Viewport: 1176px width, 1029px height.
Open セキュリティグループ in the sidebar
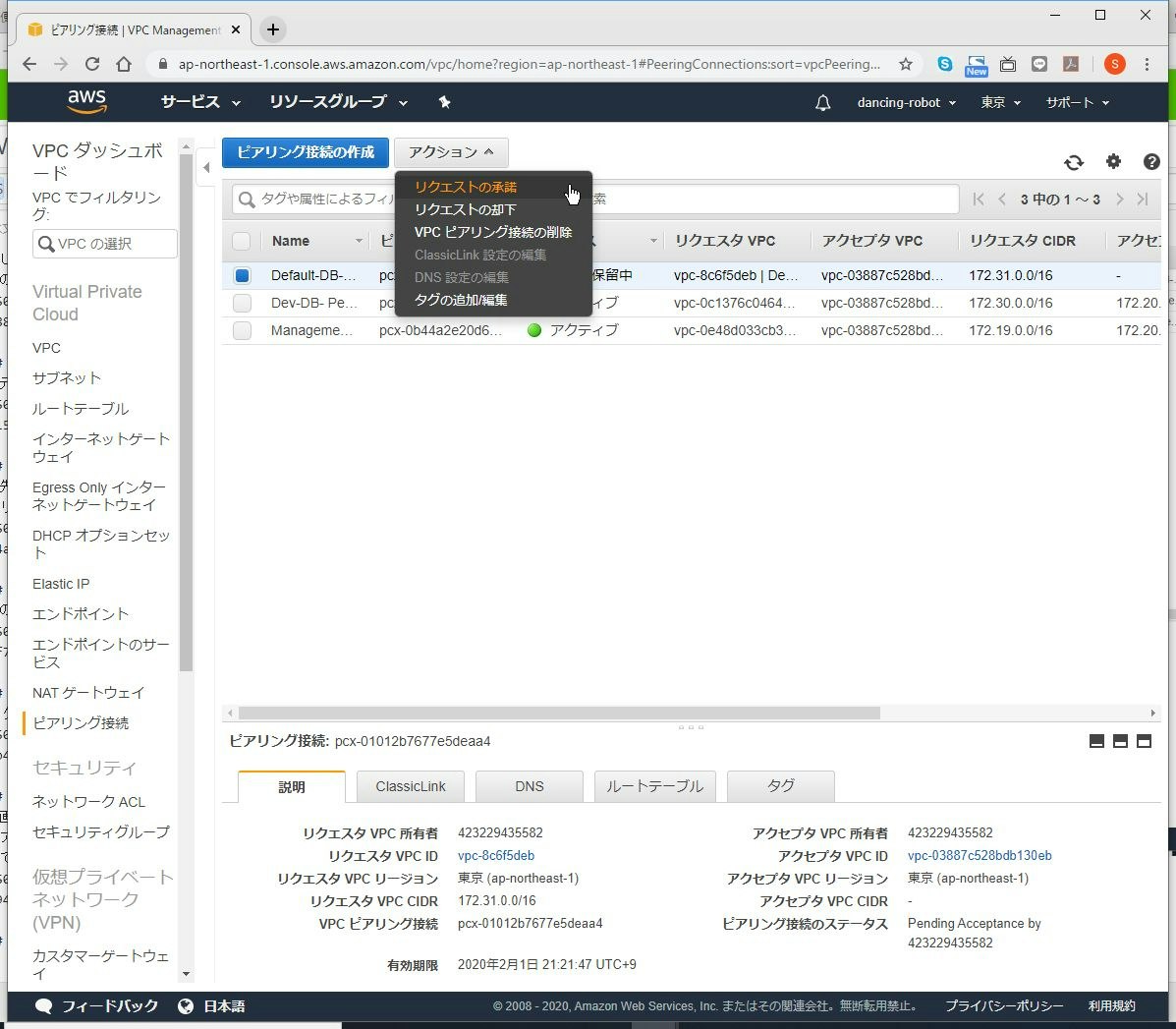[100, 831]
